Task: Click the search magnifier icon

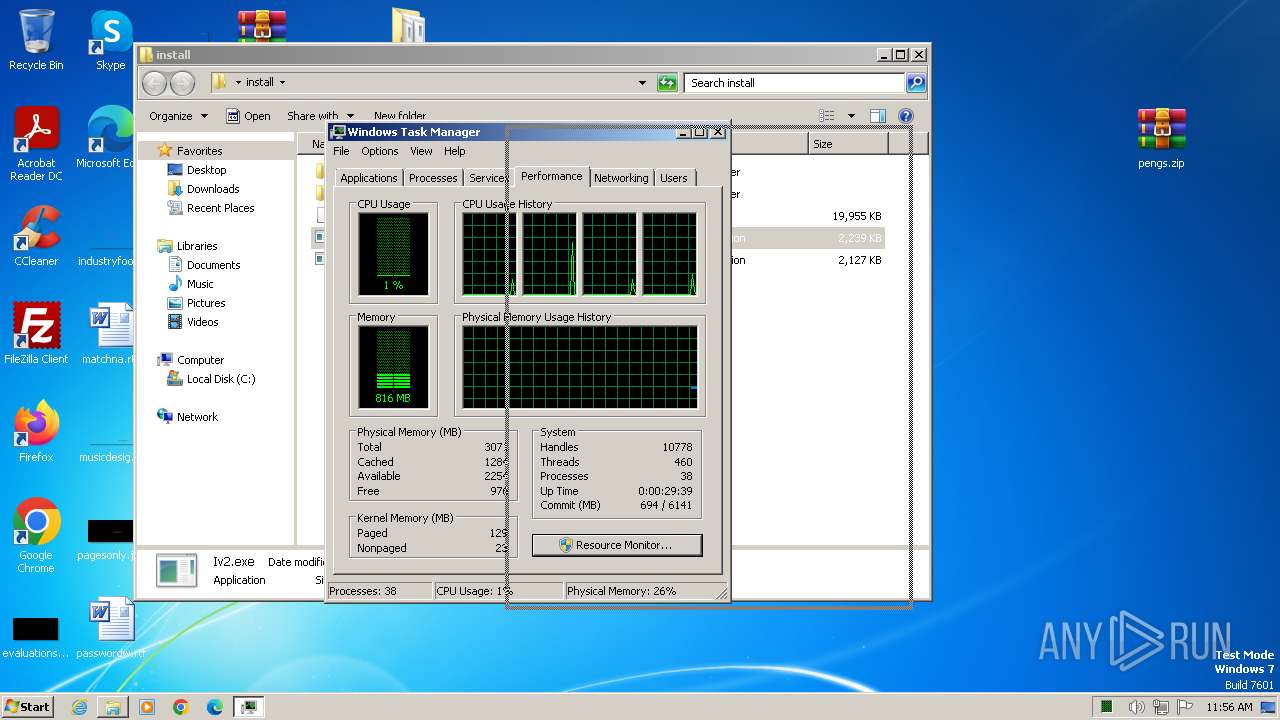Action: [916, 83]
